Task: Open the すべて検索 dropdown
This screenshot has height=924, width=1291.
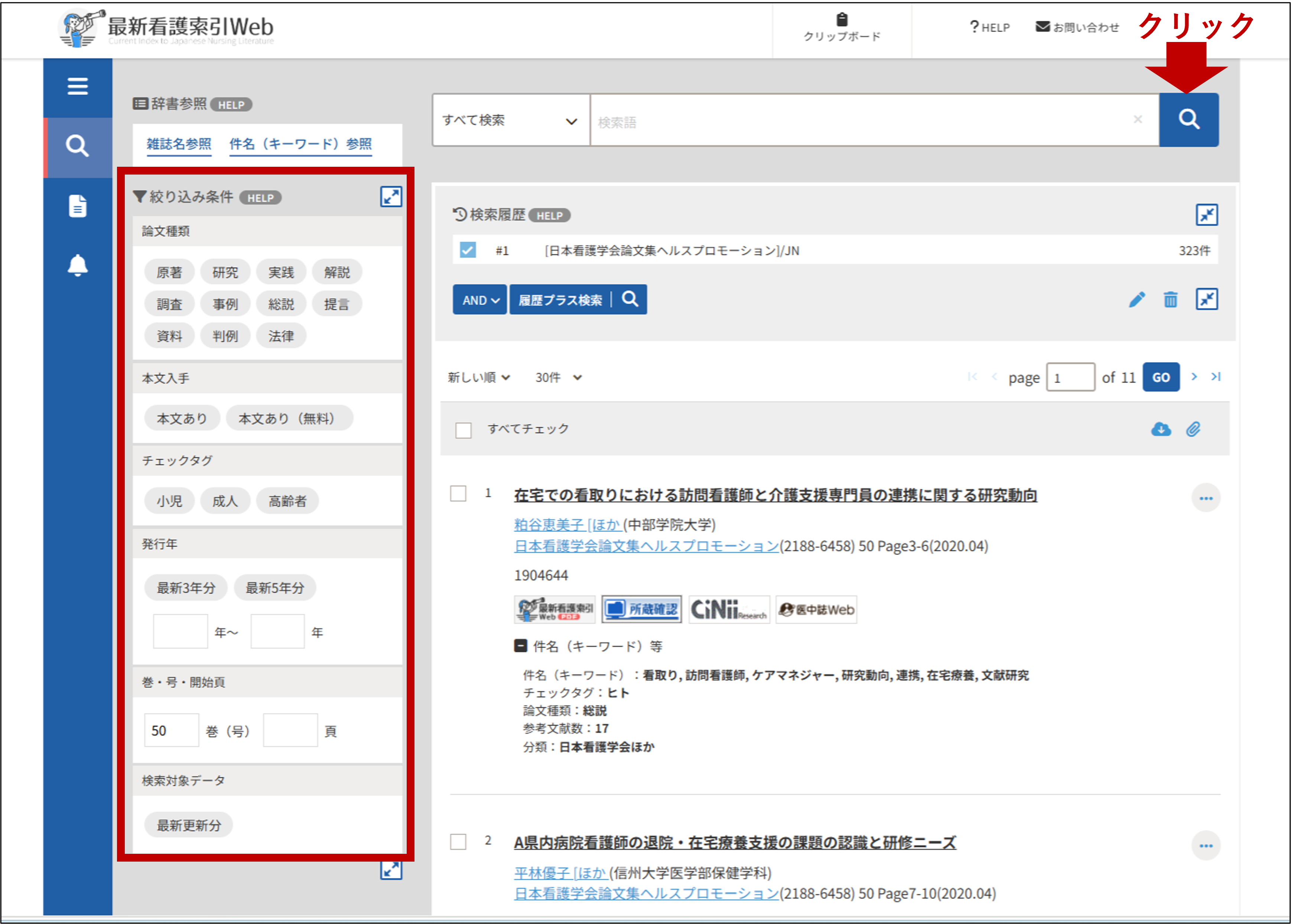Action: [x=511, y=120]
